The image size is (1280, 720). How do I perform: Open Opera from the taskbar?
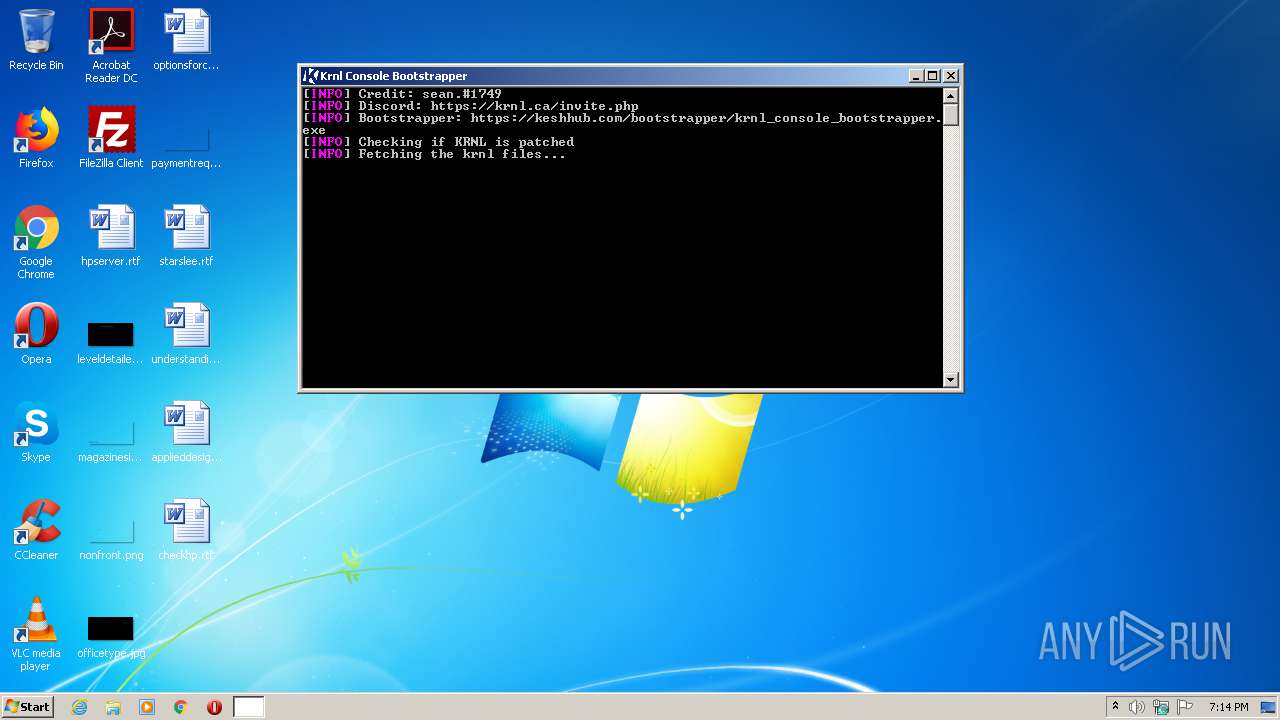[x=214, y=707]
